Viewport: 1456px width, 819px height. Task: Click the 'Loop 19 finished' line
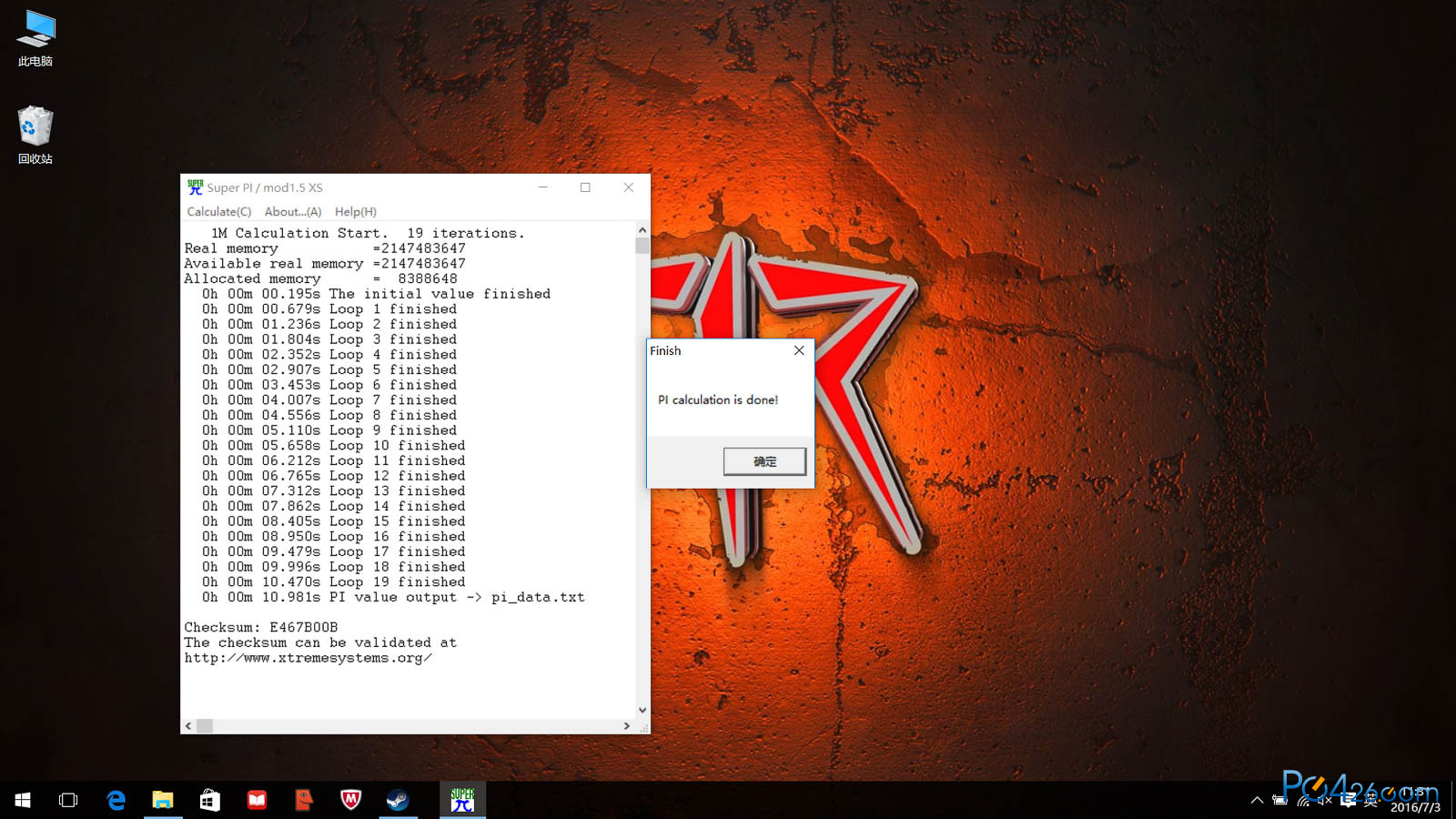pyautogui.click(x=334, y=581)
